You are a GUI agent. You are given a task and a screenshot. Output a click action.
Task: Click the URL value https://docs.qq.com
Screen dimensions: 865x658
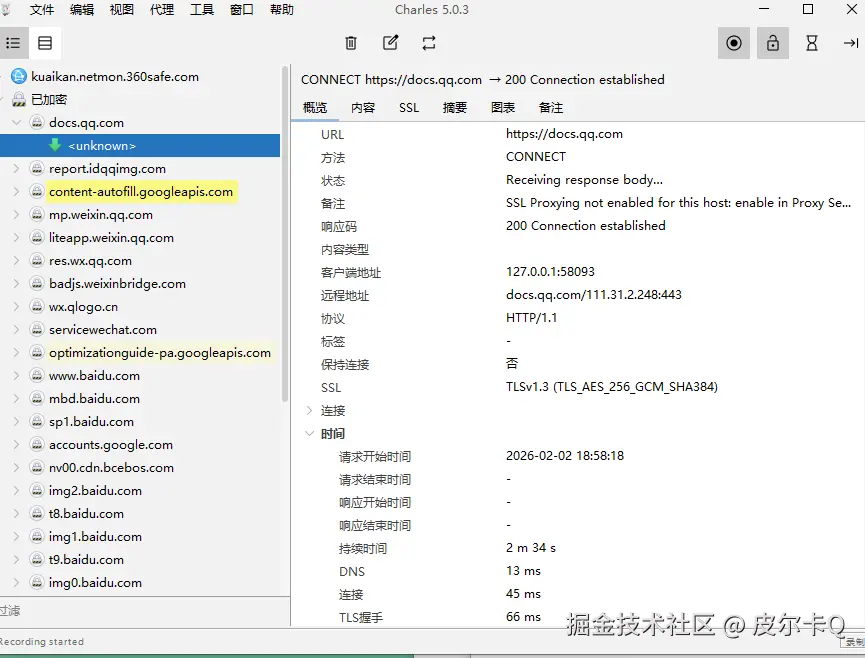tap(564, 134)
